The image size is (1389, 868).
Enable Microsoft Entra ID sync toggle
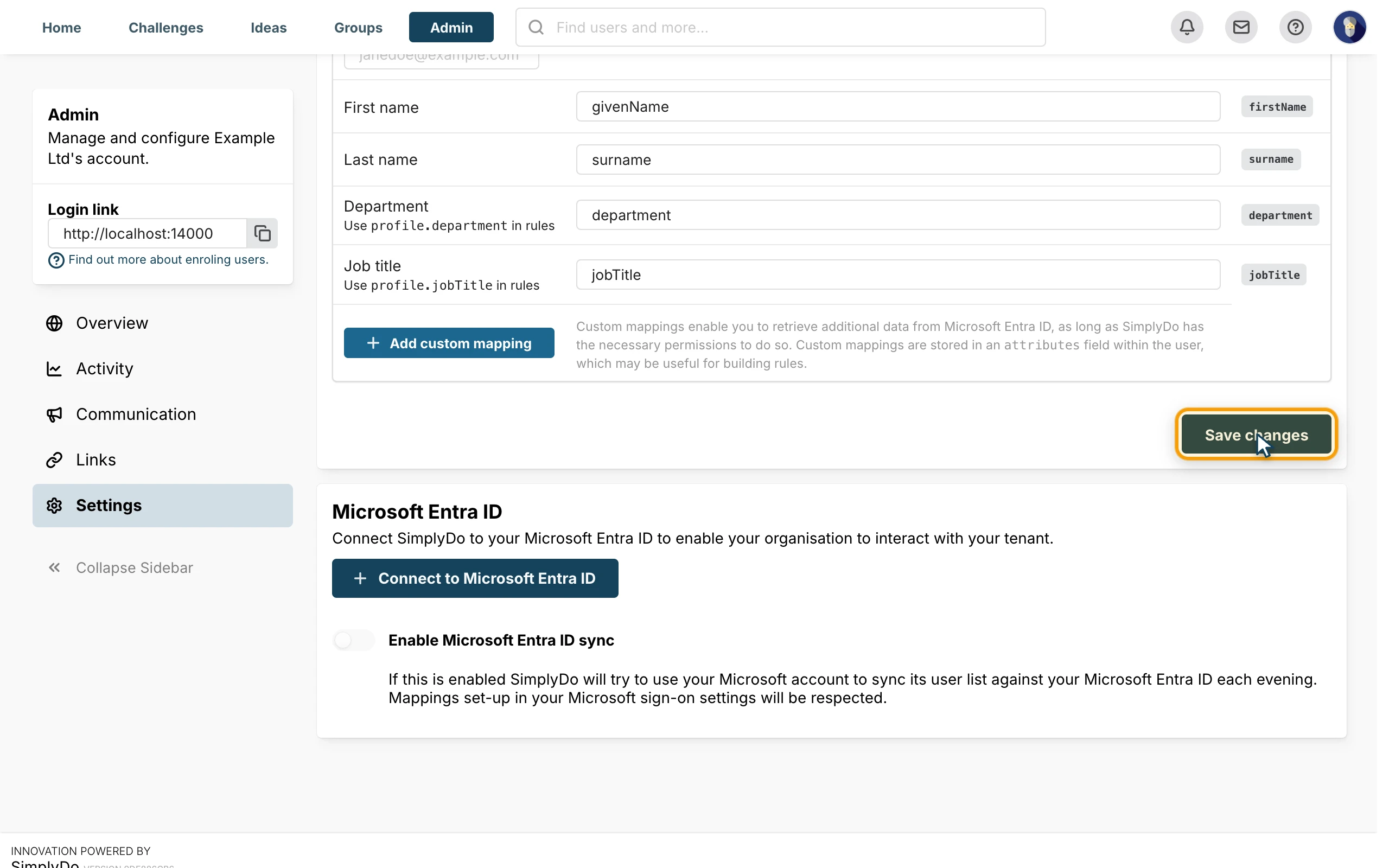(x=354, y=640)
